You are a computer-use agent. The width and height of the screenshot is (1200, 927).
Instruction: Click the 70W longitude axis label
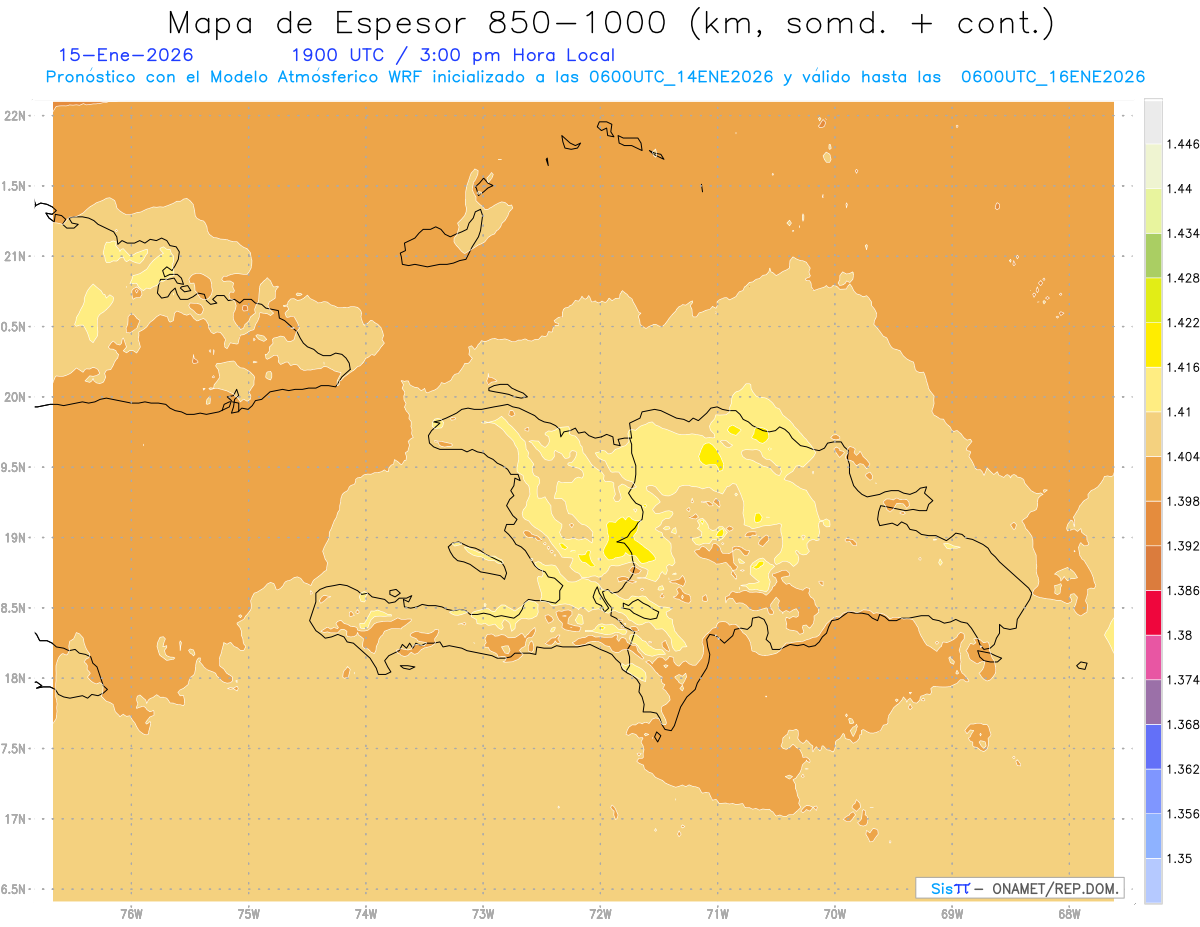click(835, 913)
